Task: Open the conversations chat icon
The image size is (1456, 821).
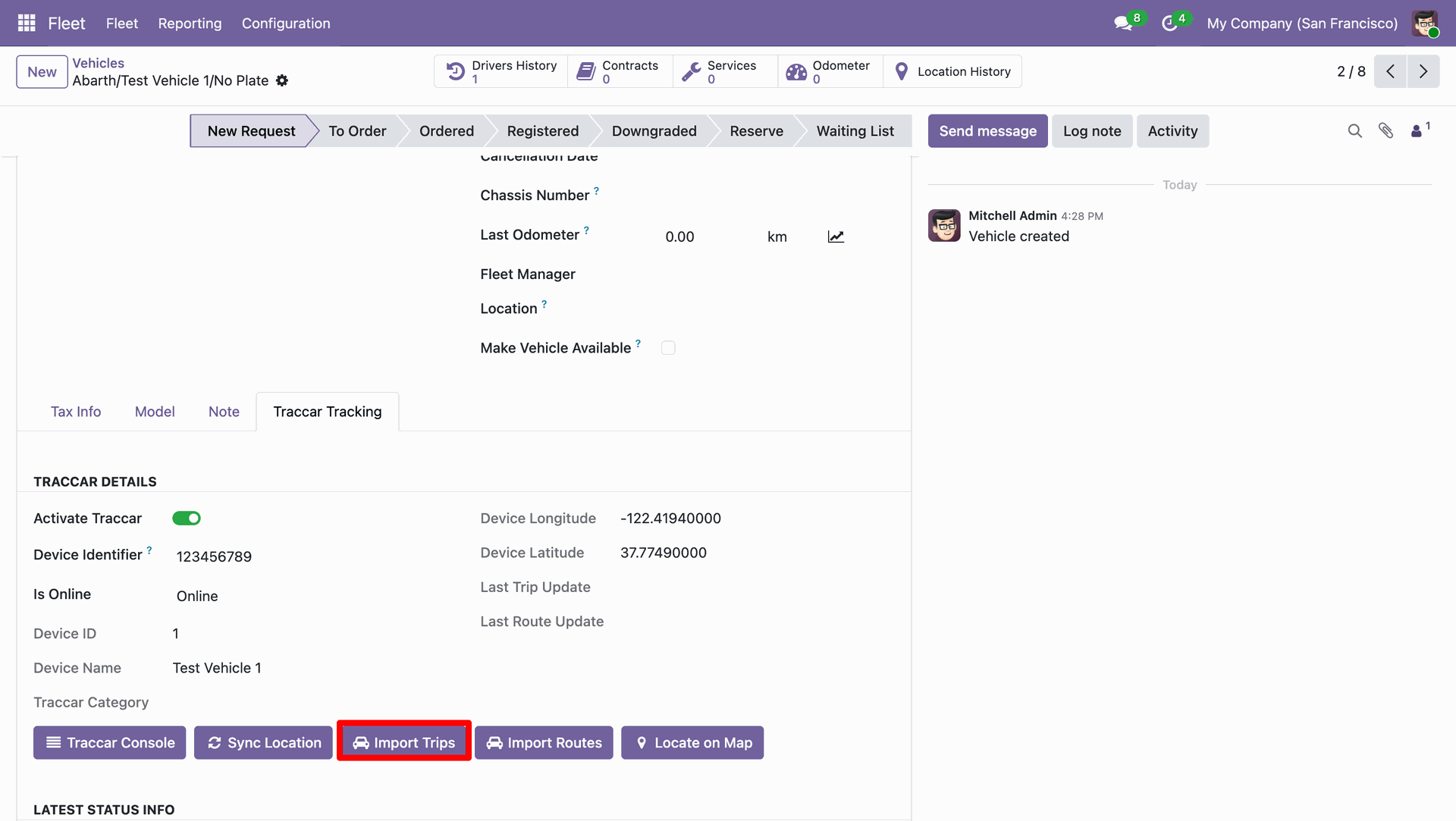Action: coord(1123,24)
